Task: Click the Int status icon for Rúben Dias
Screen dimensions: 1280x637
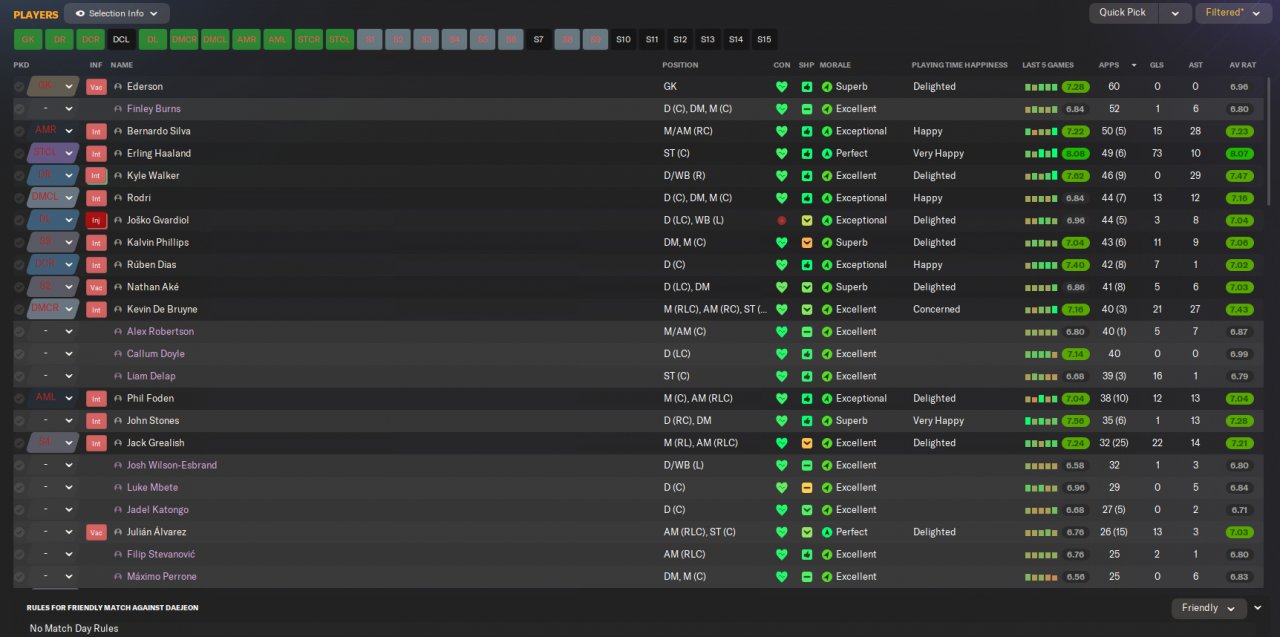Action: pyautogui.click(x=96, y=265)
